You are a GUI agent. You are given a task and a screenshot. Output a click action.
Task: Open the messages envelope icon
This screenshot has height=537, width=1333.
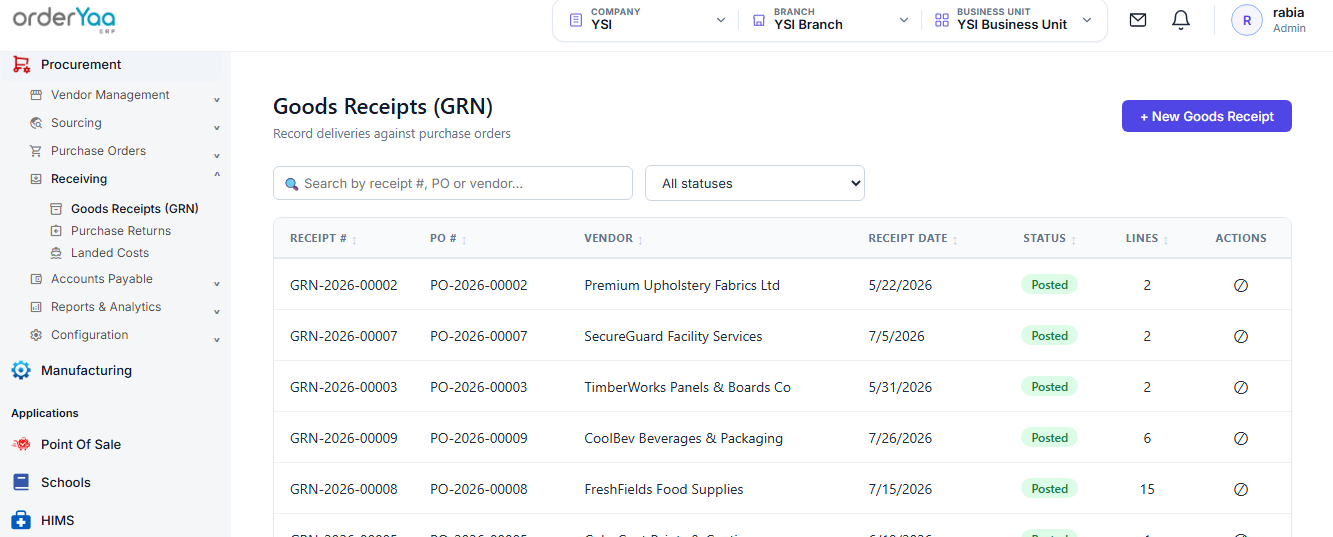click(1138, 20)
